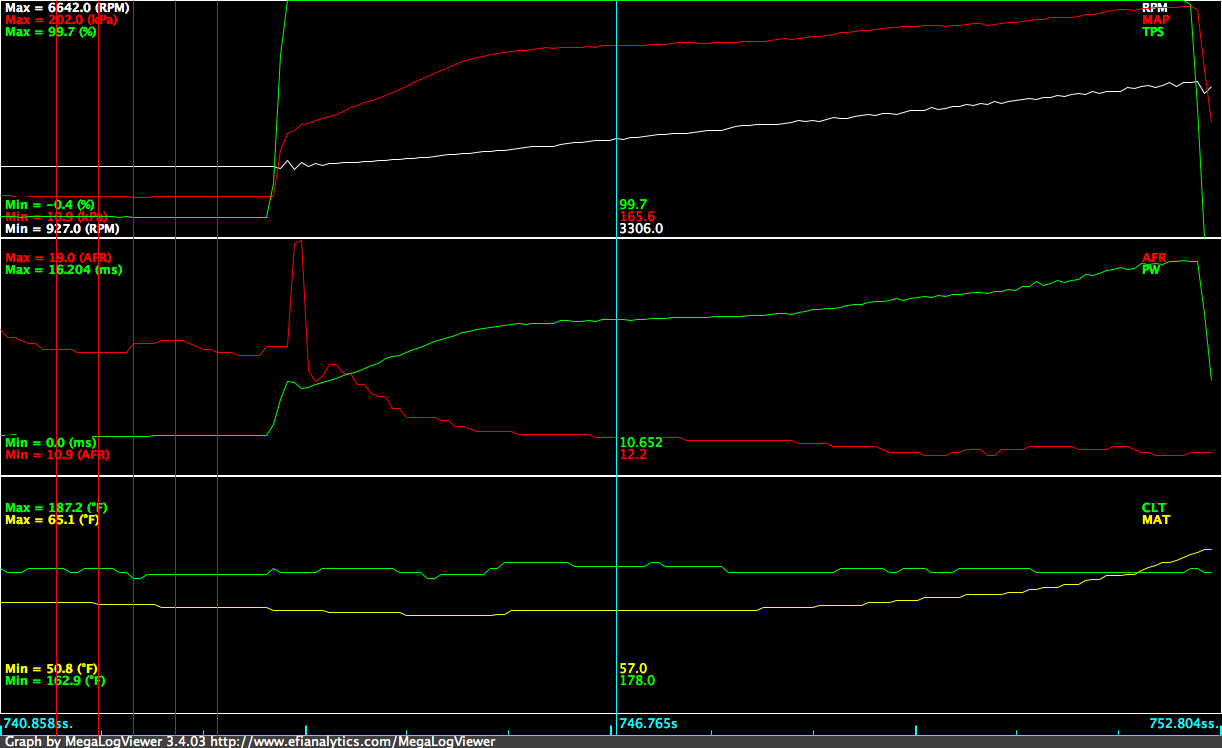Select the Max 19.0 AFR readout
The width and height of the screenshot is (1222, 748).
(60, 256)
